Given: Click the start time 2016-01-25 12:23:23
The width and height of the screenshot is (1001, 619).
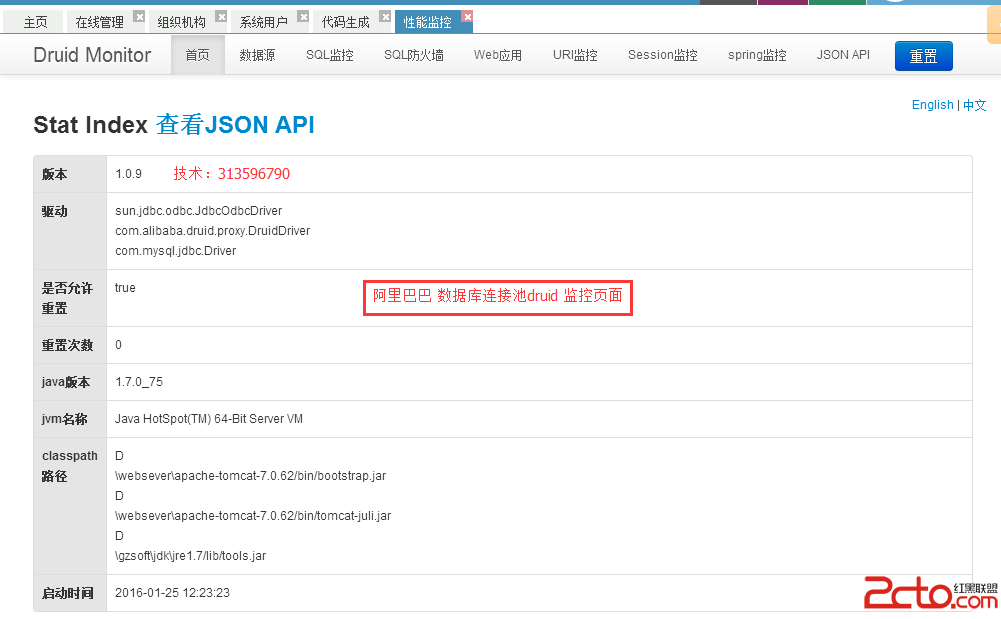Looking at the screenshot, I should 172,593.
